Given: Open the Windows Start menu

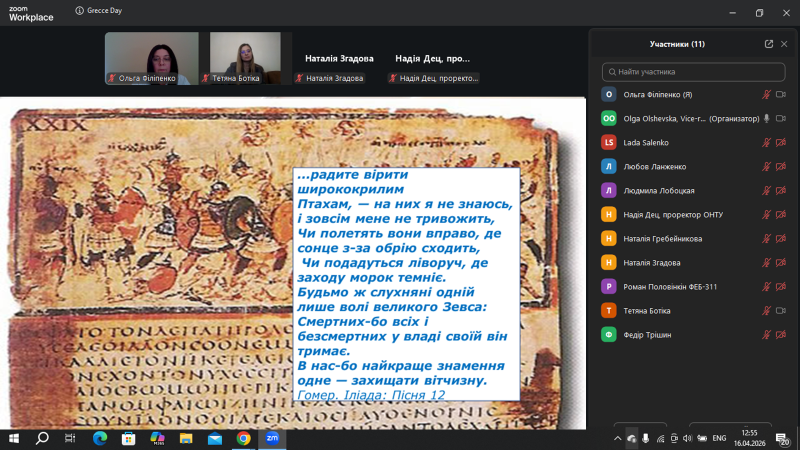Looking at the screenshot, I should pyautogui.click(x=14, y=438).
